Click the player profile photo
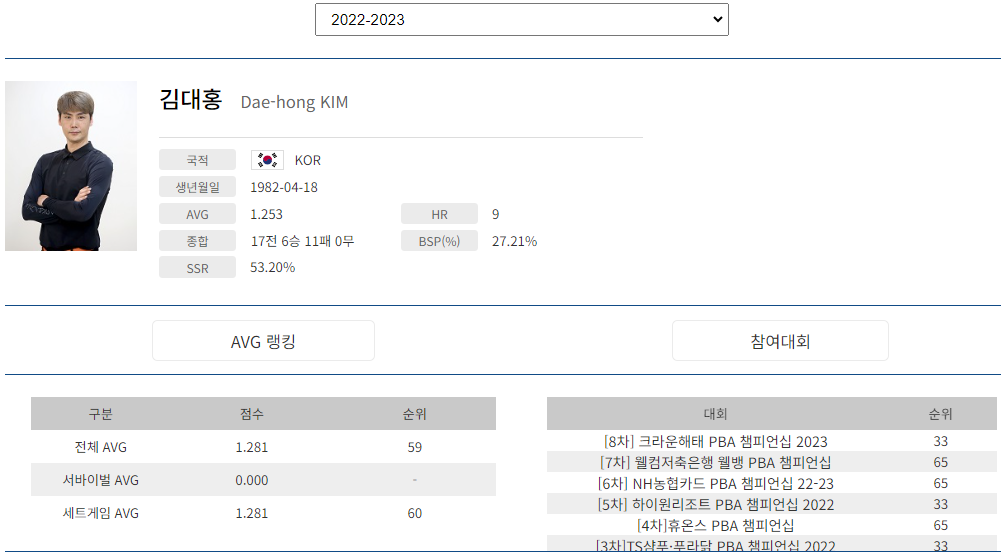 [x=71, y=166]
